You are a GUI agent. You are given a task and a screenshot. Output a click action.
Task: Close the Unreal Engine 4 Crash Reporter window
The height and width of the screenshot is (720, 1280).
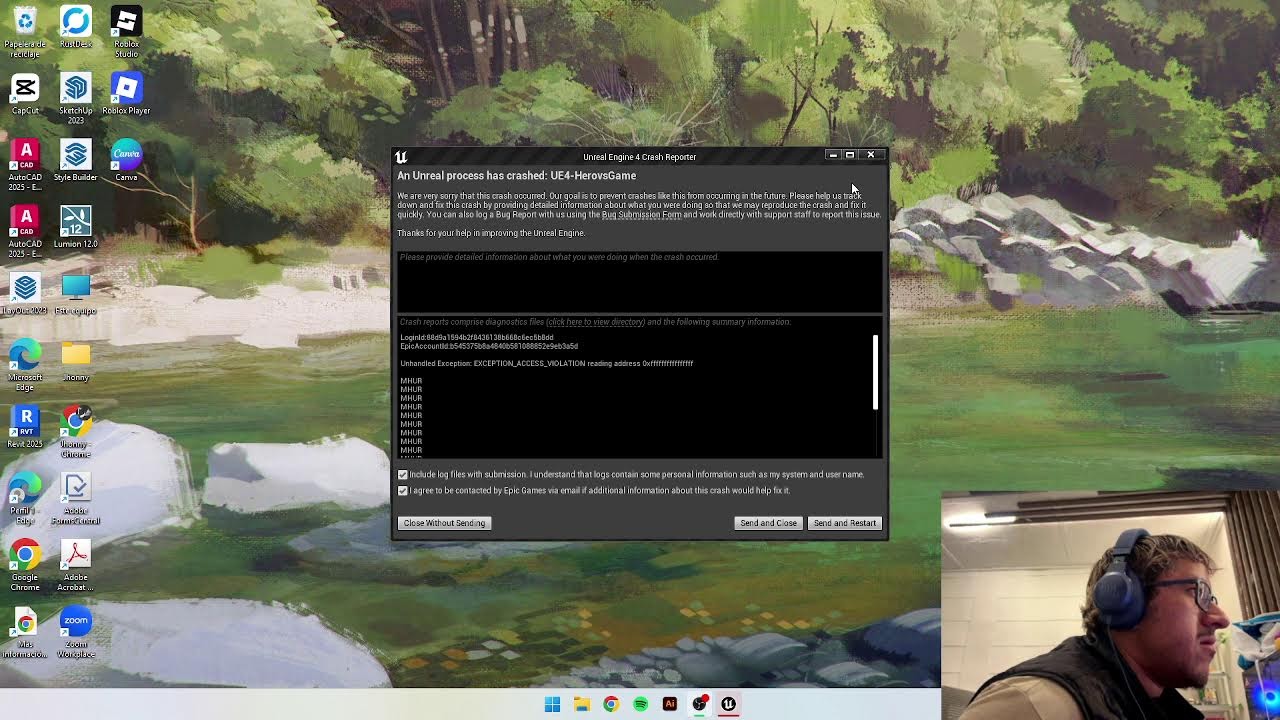click(x=871, y=155)
